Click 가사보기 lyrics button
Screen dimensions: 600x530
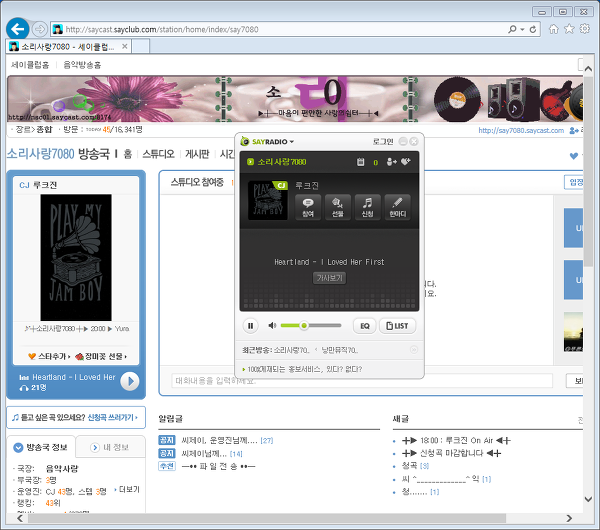click(x=329, y=278)
